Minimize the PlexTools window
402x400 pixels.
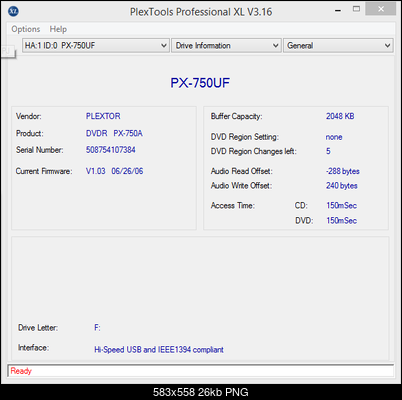(x=338, y=10)
